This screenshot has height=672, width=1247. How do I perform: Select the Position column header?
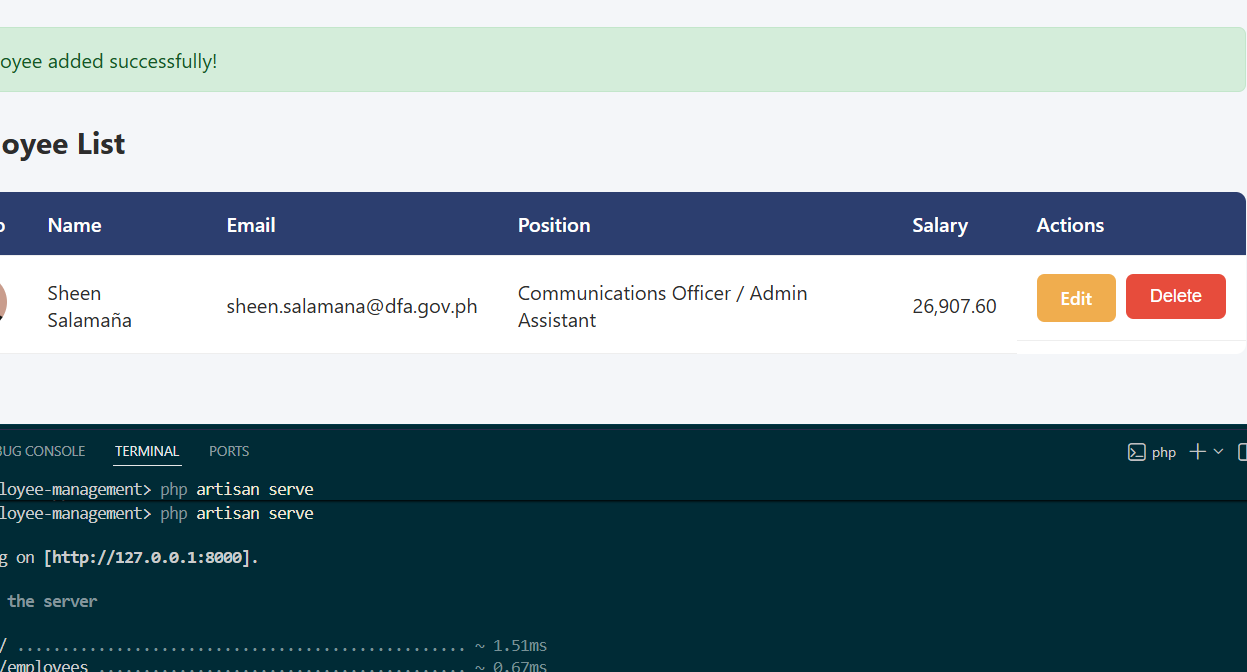pos(554,225)
